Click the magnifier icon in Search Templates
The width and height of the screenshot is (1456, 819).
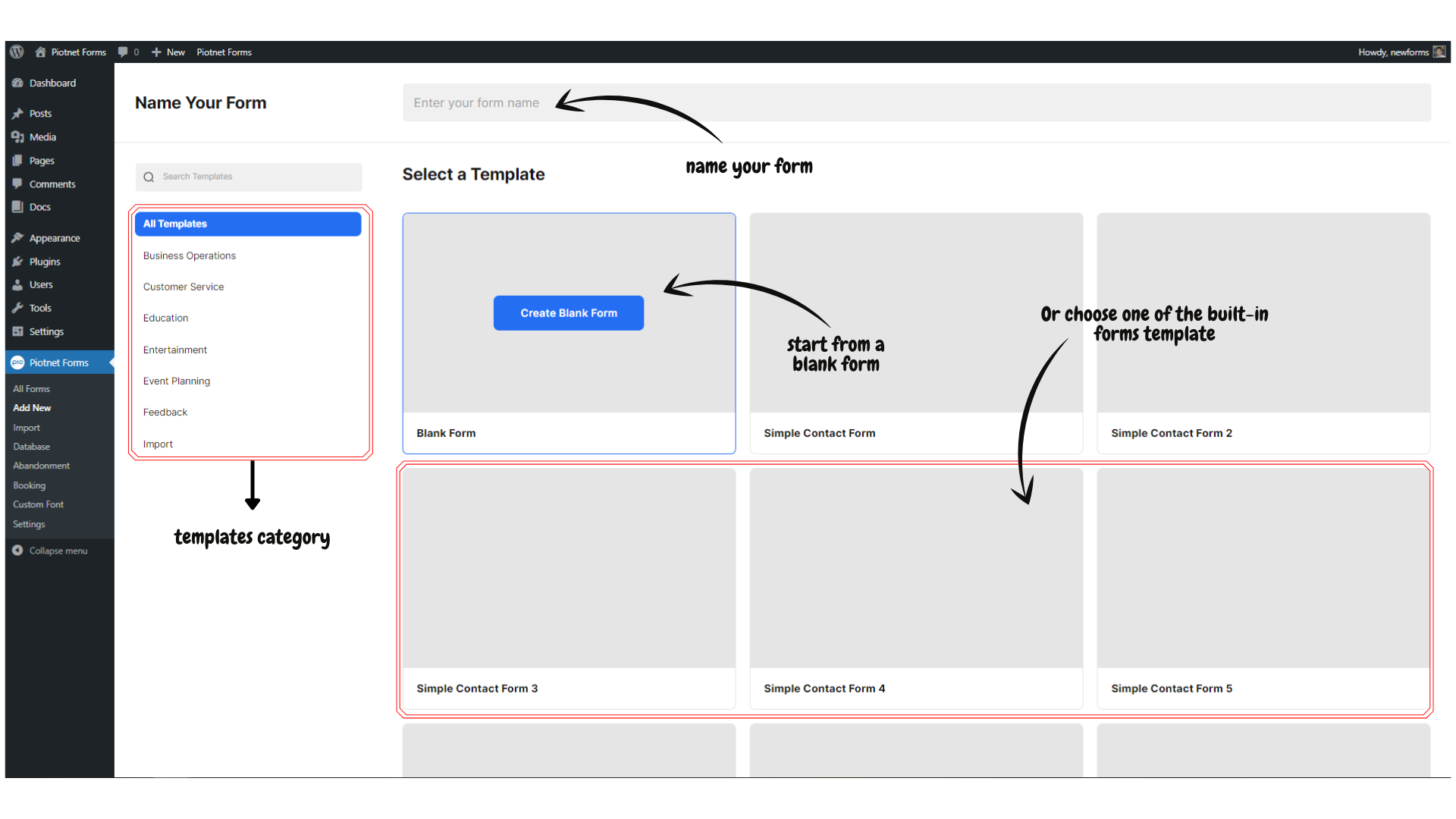pos(149,177)
